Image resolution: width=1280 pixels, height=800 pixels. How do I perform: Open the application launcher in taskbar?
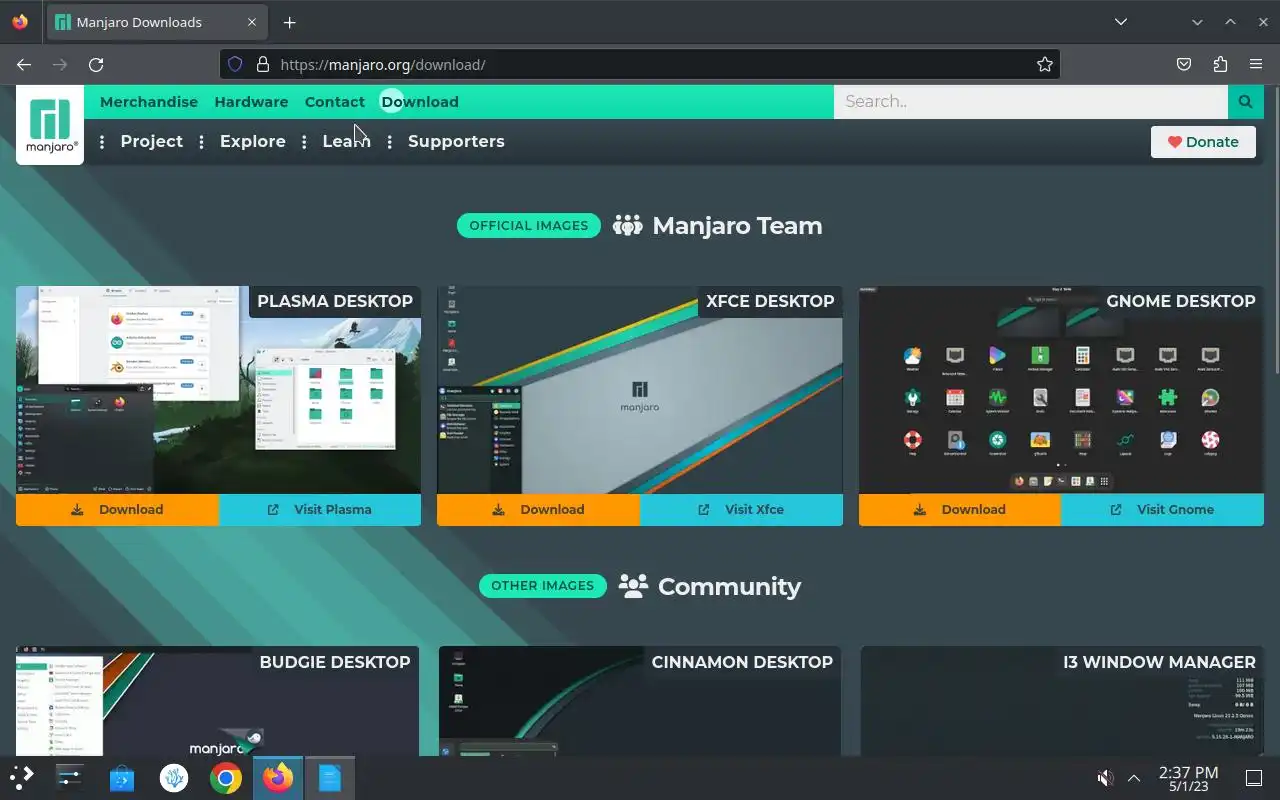[x=21, y=778]
